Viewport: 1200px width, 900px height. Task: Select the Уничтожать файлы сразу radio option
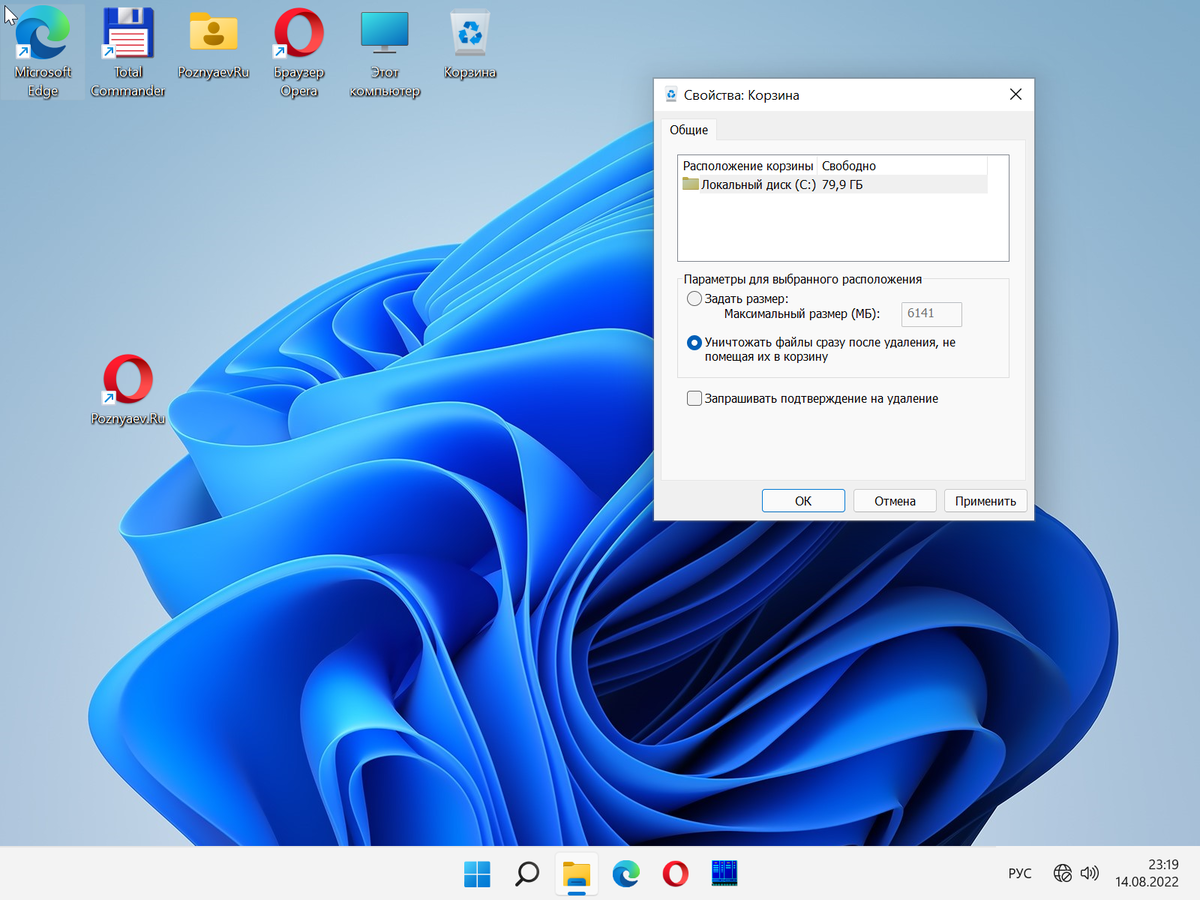pos(694,342)
